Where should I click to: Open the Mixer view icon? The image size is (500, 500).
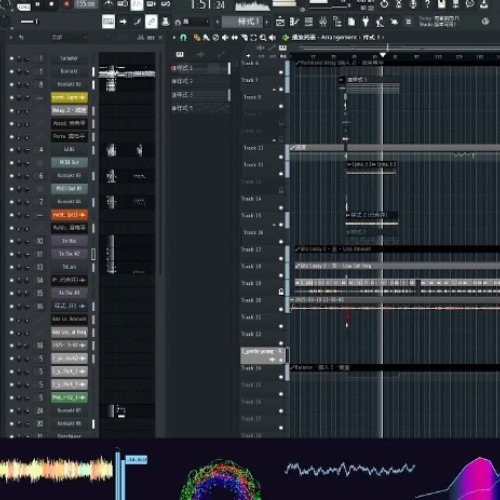point(323,22)
